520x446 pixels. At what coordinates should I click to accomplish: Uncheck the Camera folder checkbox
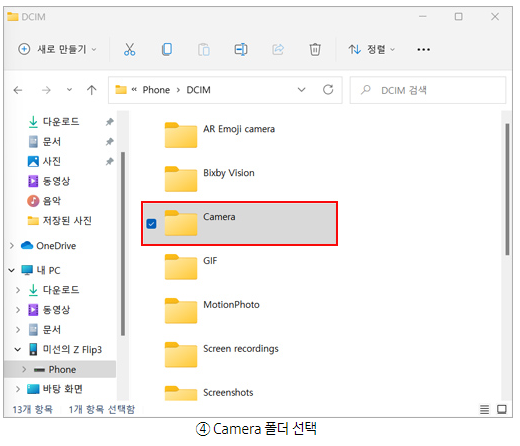point(151,224)
